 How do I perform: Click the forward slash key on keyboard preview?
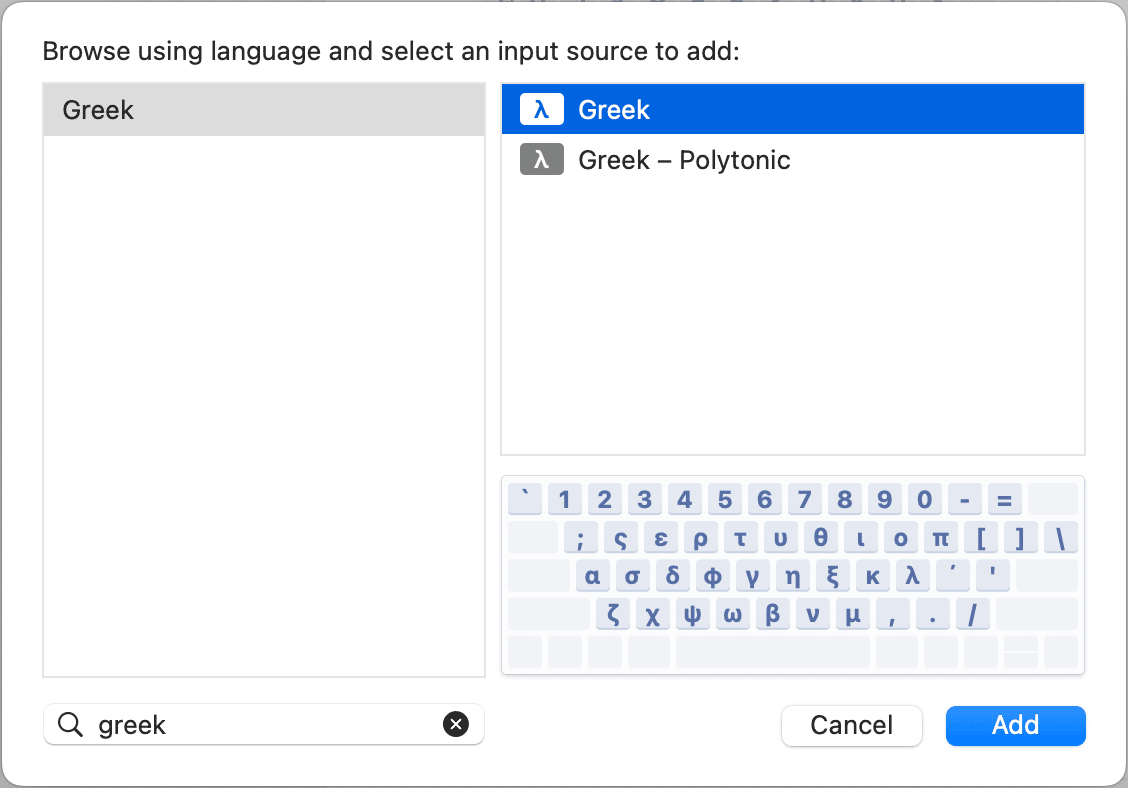tap(973, 615)
